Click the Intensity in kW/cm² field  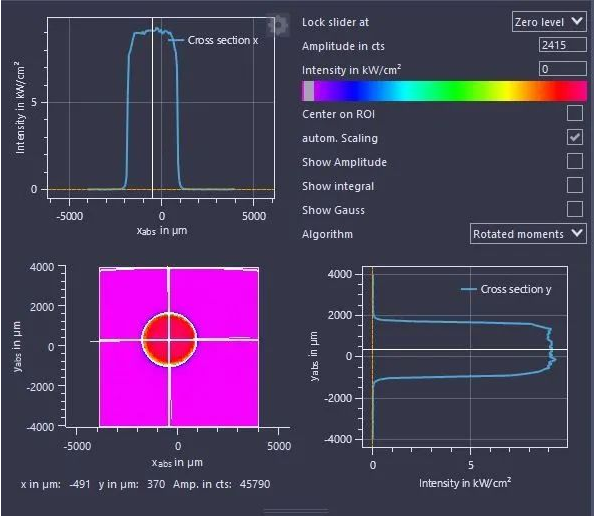[563, 69]
